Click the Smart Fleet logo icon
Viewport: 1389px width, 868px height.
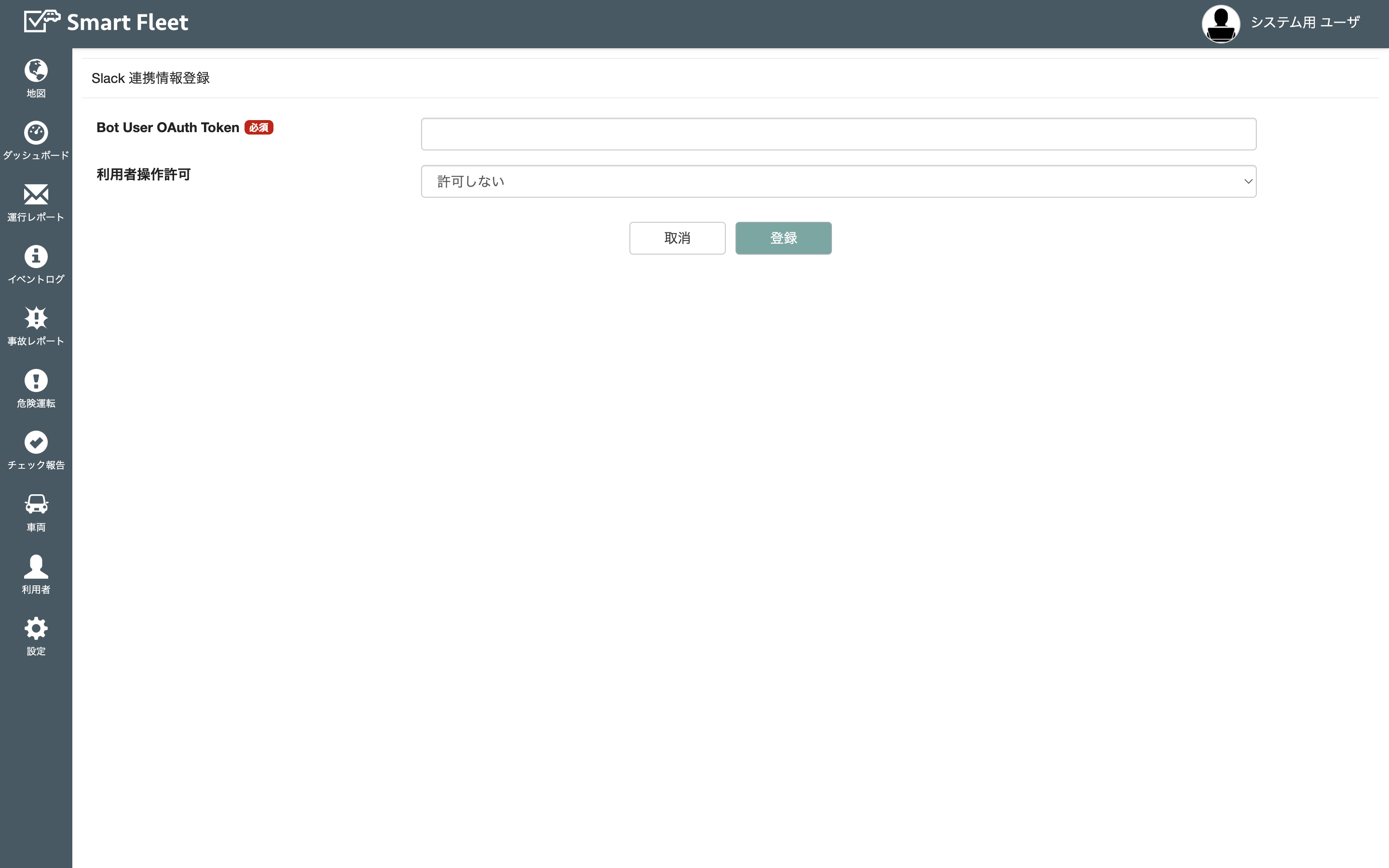[x=42, y=22]
